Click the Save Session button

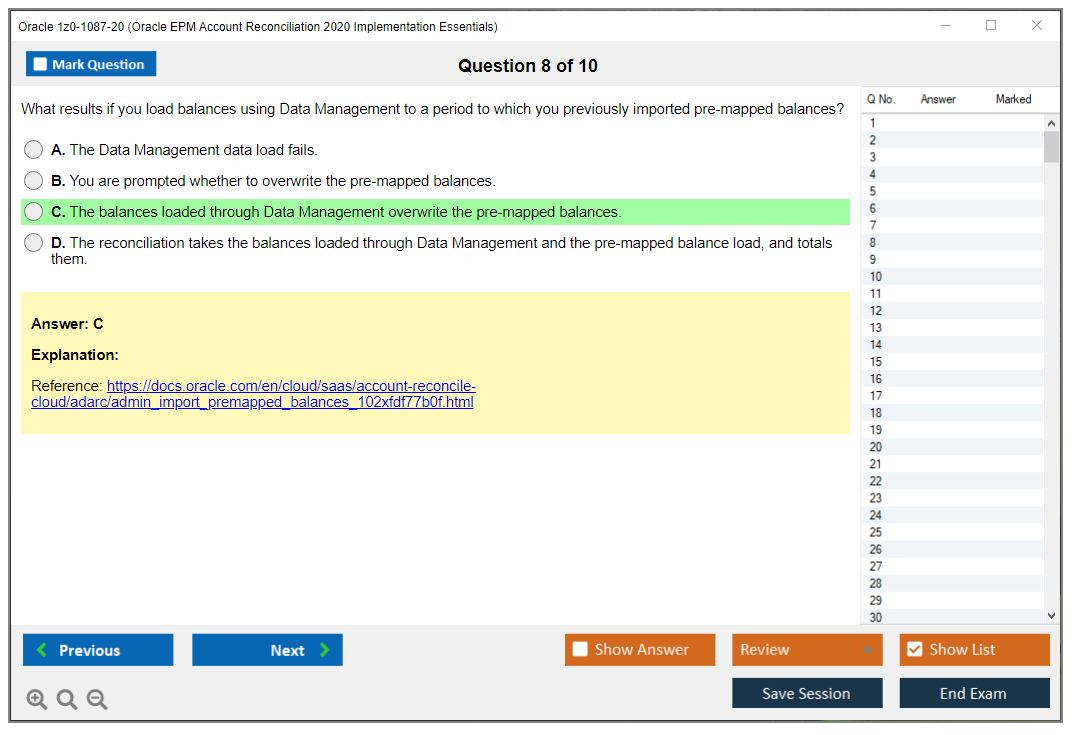[x=807, y=694]
